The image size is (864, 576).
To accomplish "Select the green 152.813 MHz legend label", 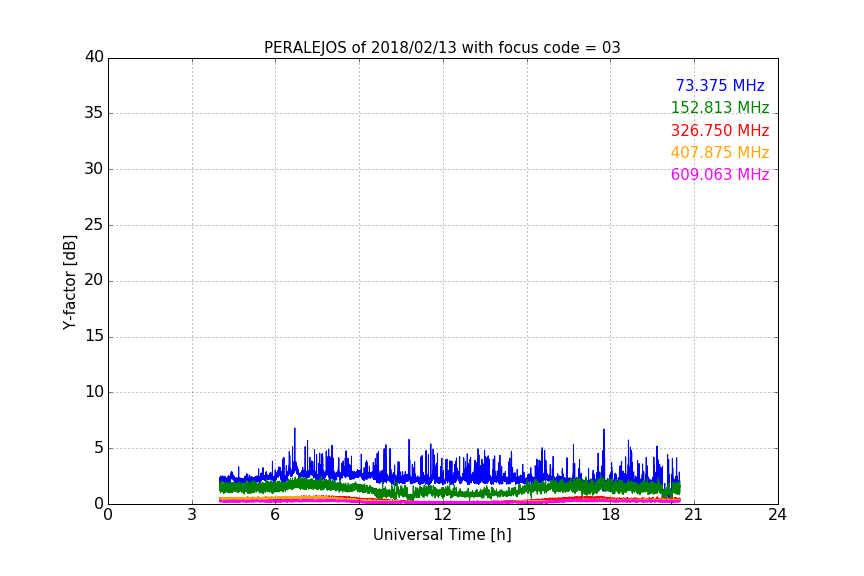I will click(x=720, y=107).
